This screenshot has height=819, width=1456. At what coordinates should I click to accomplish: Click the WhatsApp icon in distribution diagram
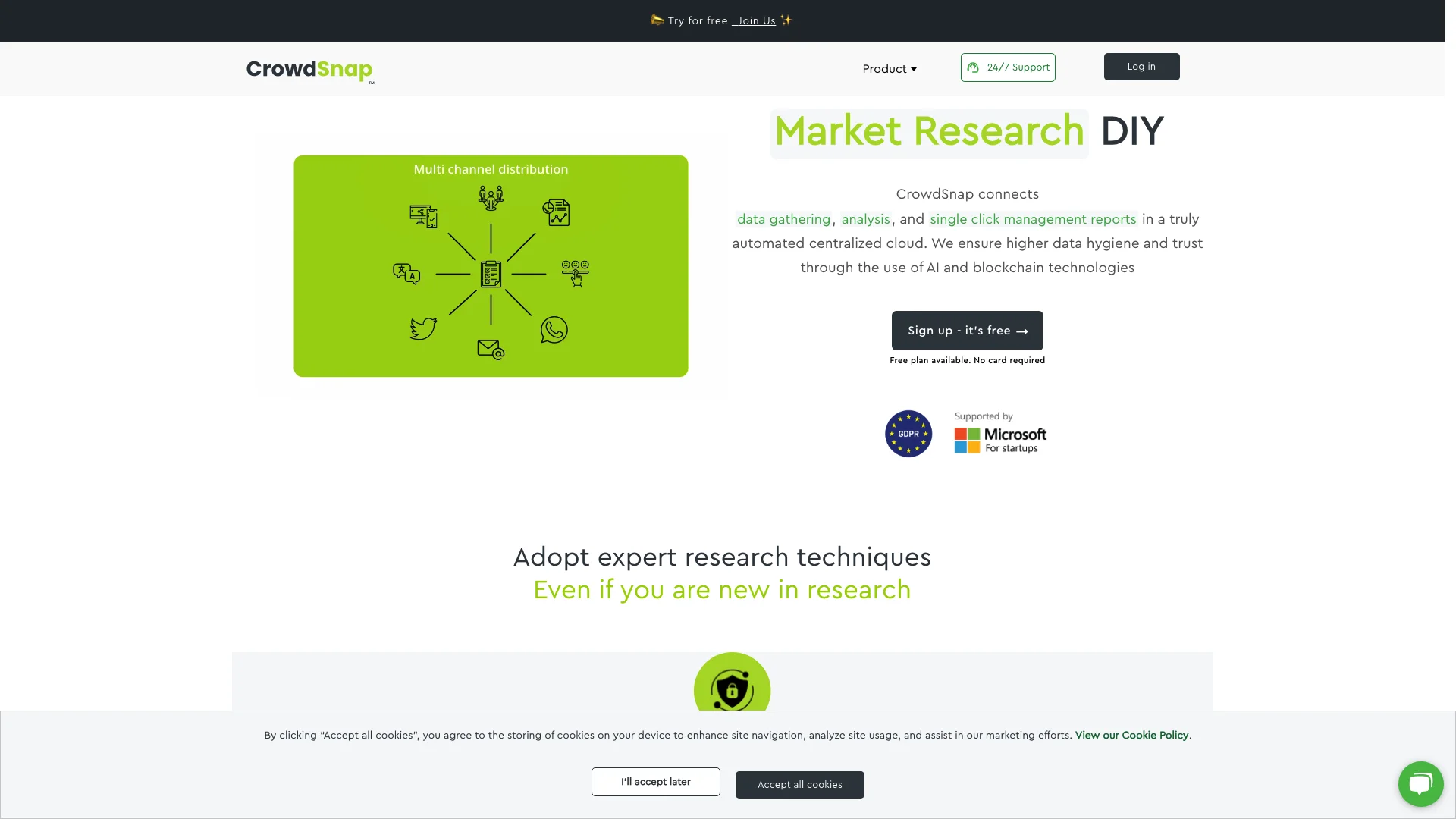coord(554,330)
